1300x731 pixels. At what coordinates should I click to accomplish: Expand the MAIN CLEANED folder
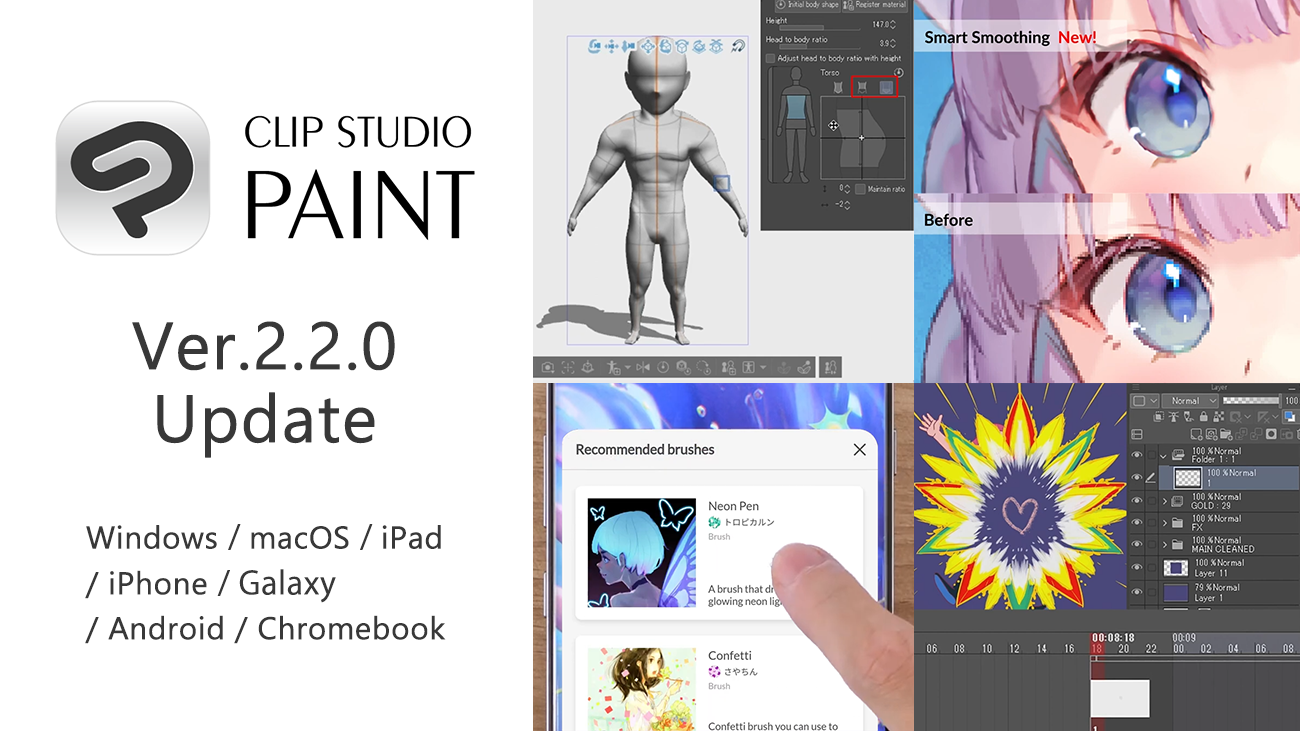click(1164, 545)
